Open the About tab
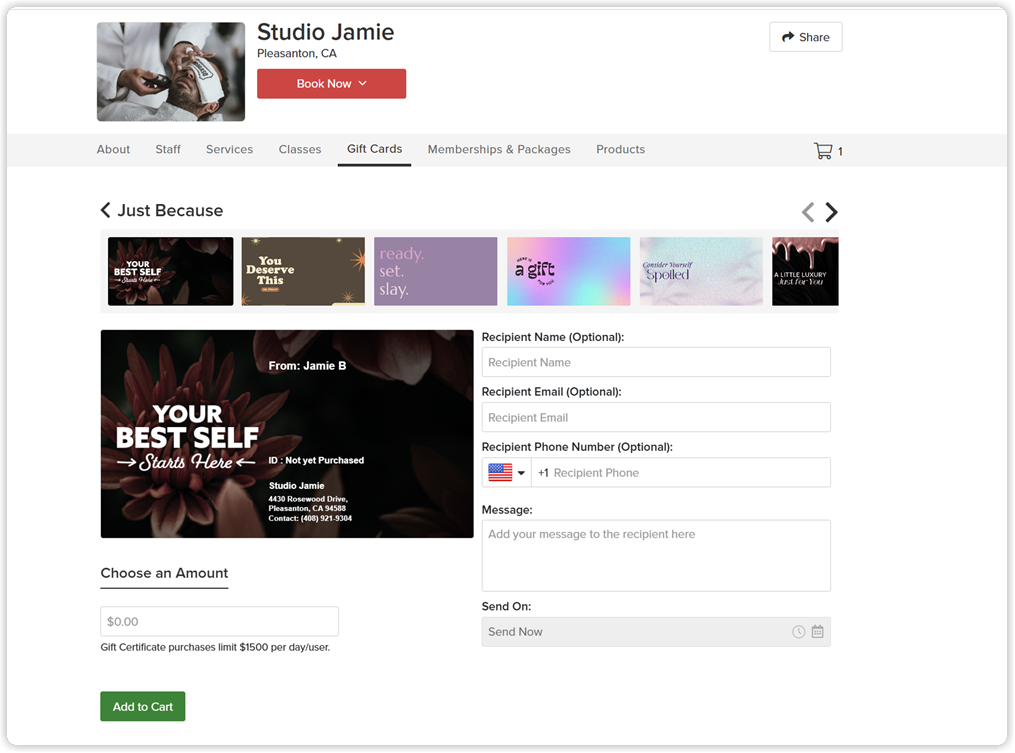 113,150
